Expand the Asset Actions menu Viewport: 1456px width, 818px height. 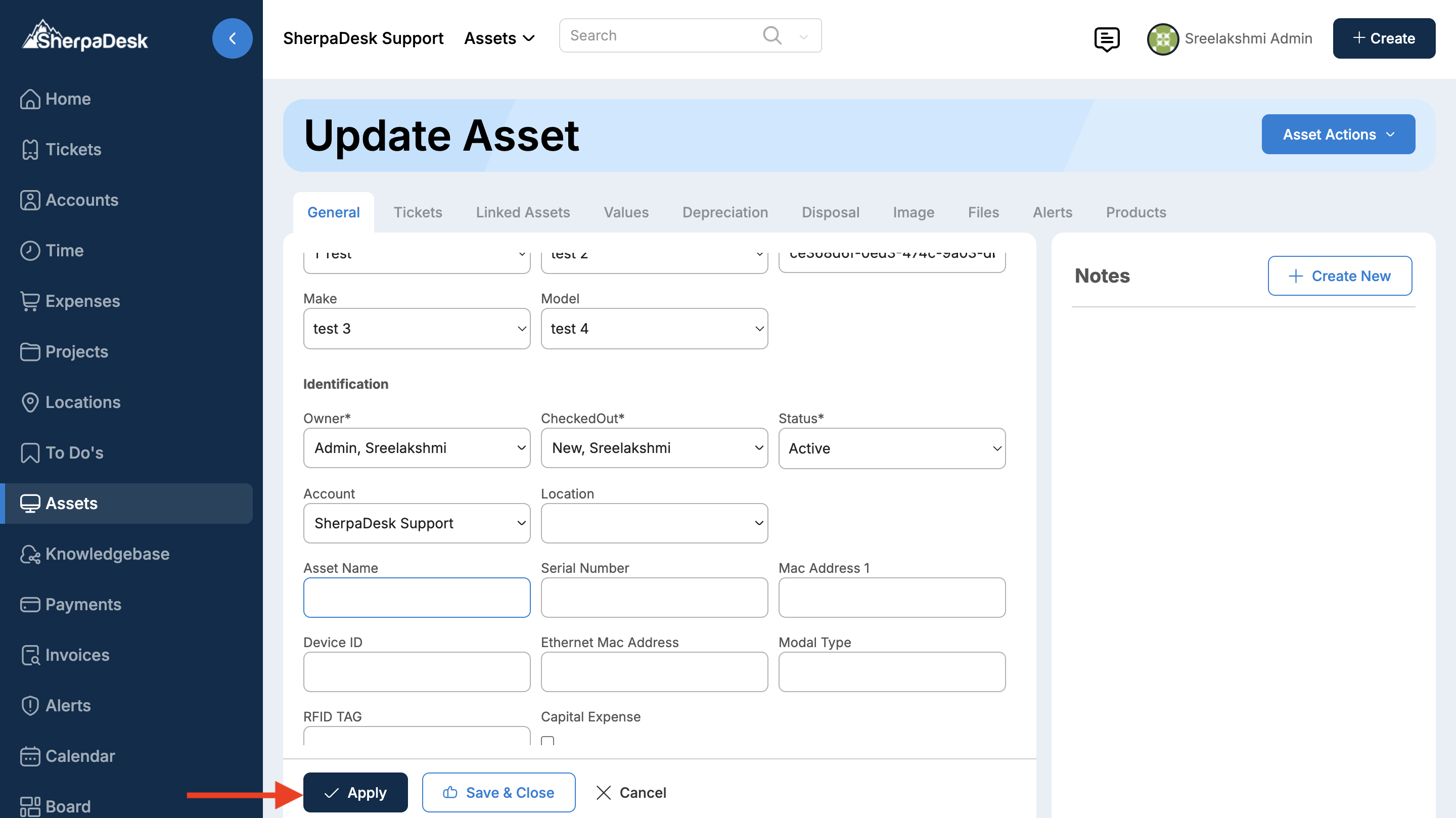(1338, 134)
